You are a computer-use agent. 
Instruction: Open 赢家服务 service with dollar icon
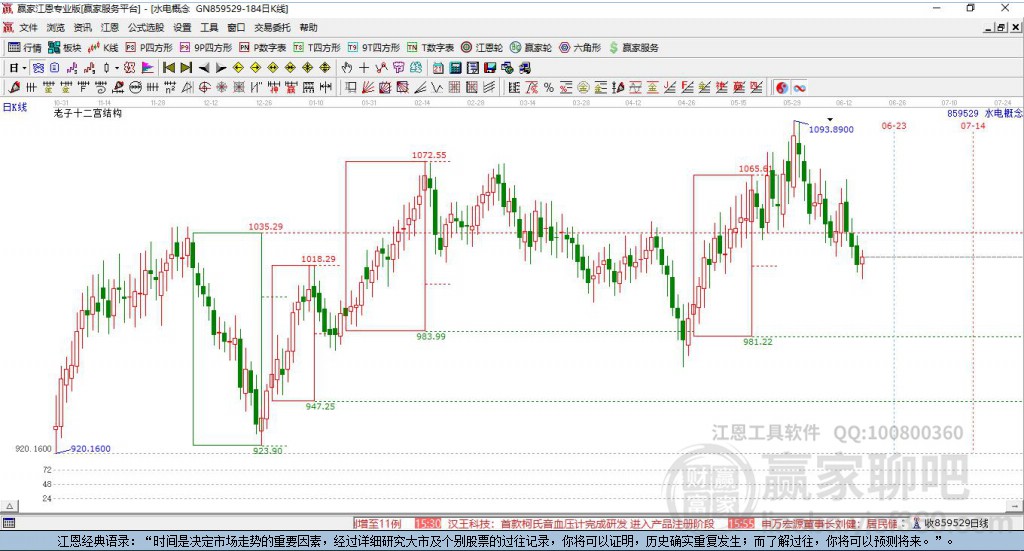point(633,48)
